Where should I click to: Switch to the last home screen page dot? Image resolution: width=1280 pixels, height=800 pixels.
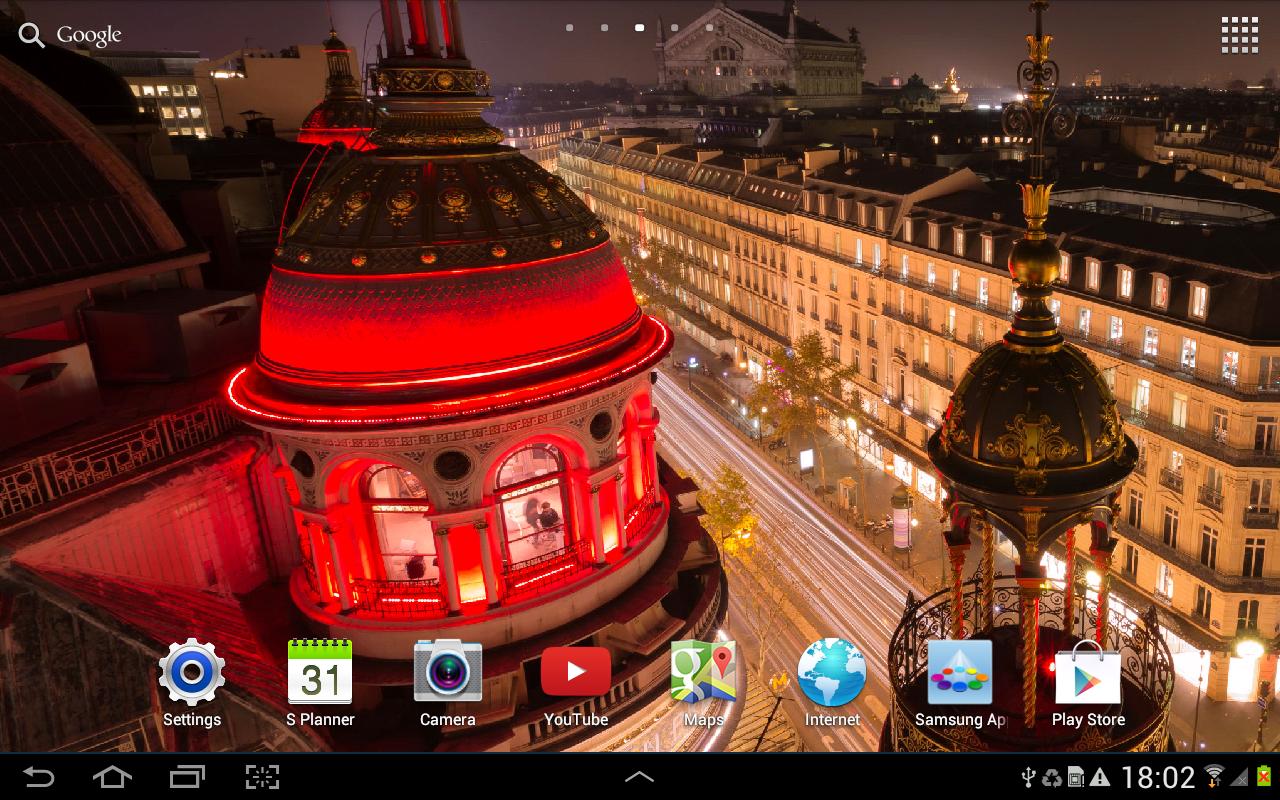click(x=710, y=28)
